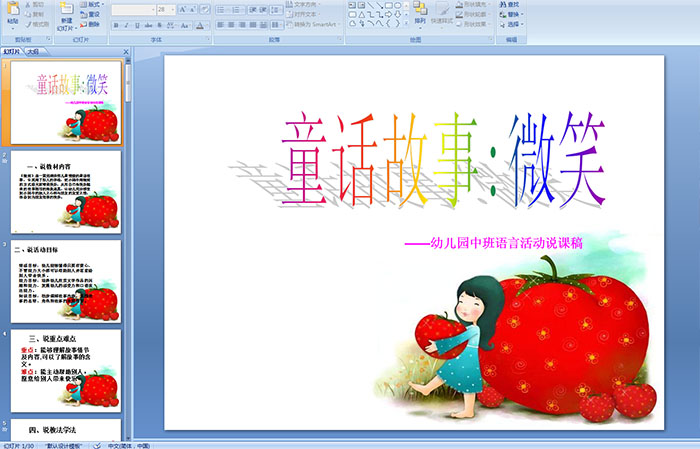Pick the text box shape in gallery
This screenshot has width=700, height=449.
tap(352, 5)
